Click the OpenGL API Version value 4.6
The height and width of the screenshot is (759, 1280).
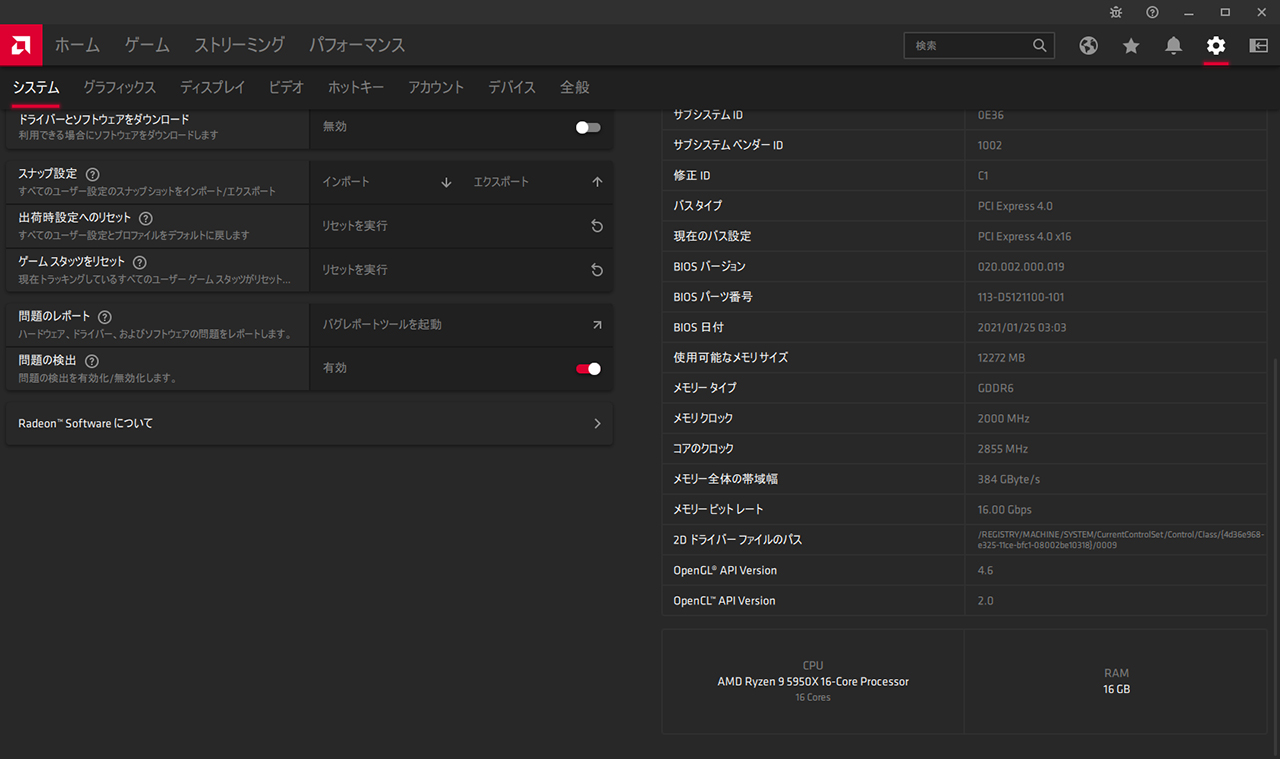(985, 571)
